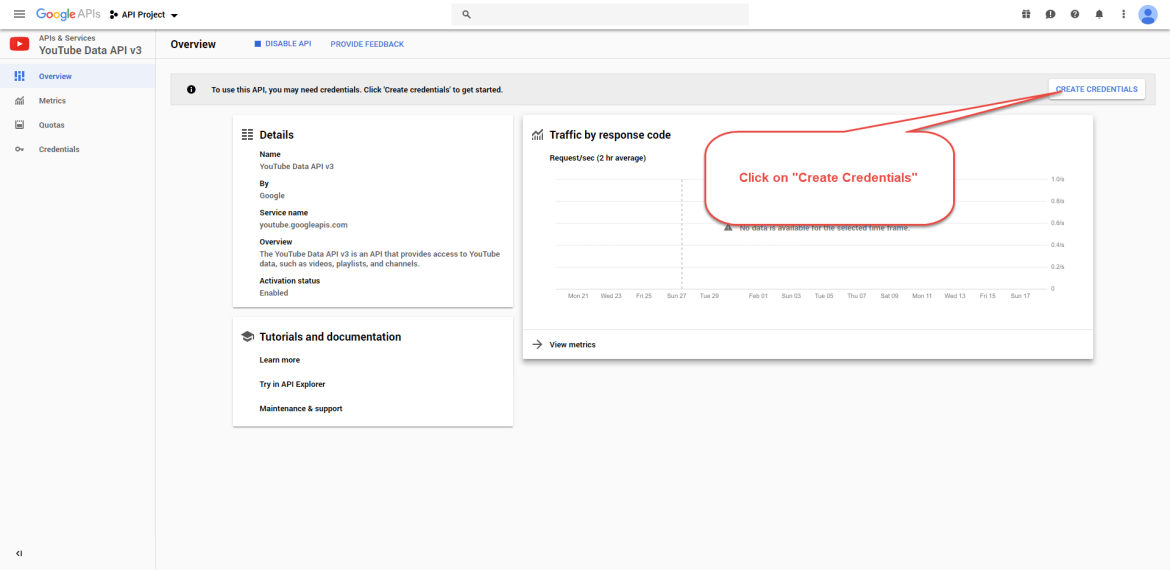Open the Learn more link
Viewport: 1170px width, 570px height.
[x=280, y=360]
